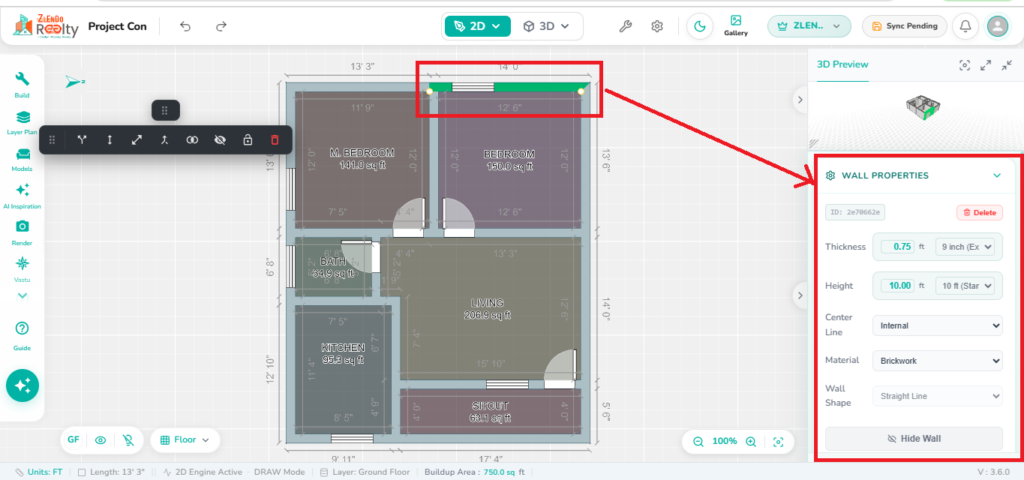Minimize the 3D preview panel
Image resolution: width=1024 pixels, height=480 pixels.
coord(1007,65)
